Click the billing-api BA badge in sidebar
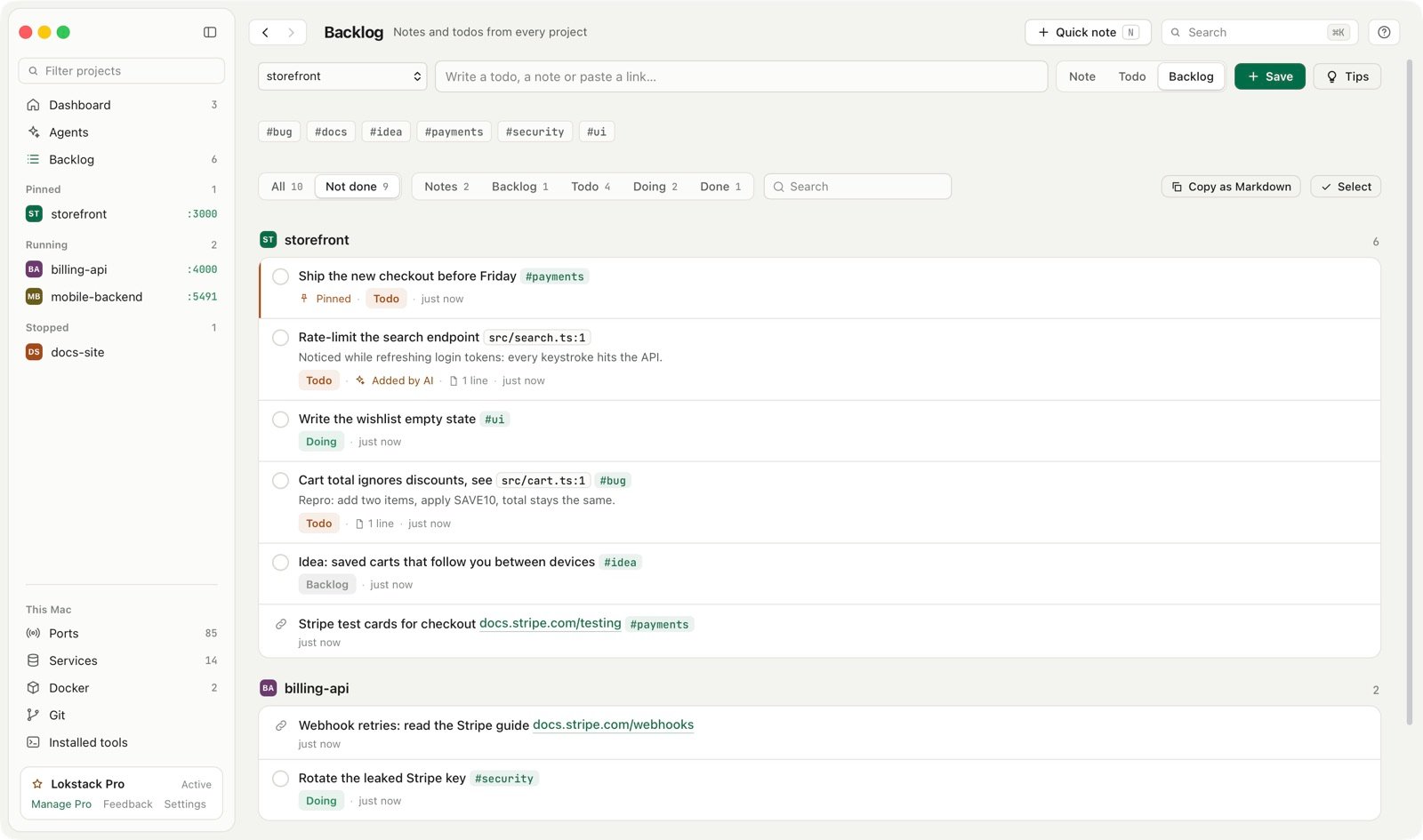 pos(34,269)
